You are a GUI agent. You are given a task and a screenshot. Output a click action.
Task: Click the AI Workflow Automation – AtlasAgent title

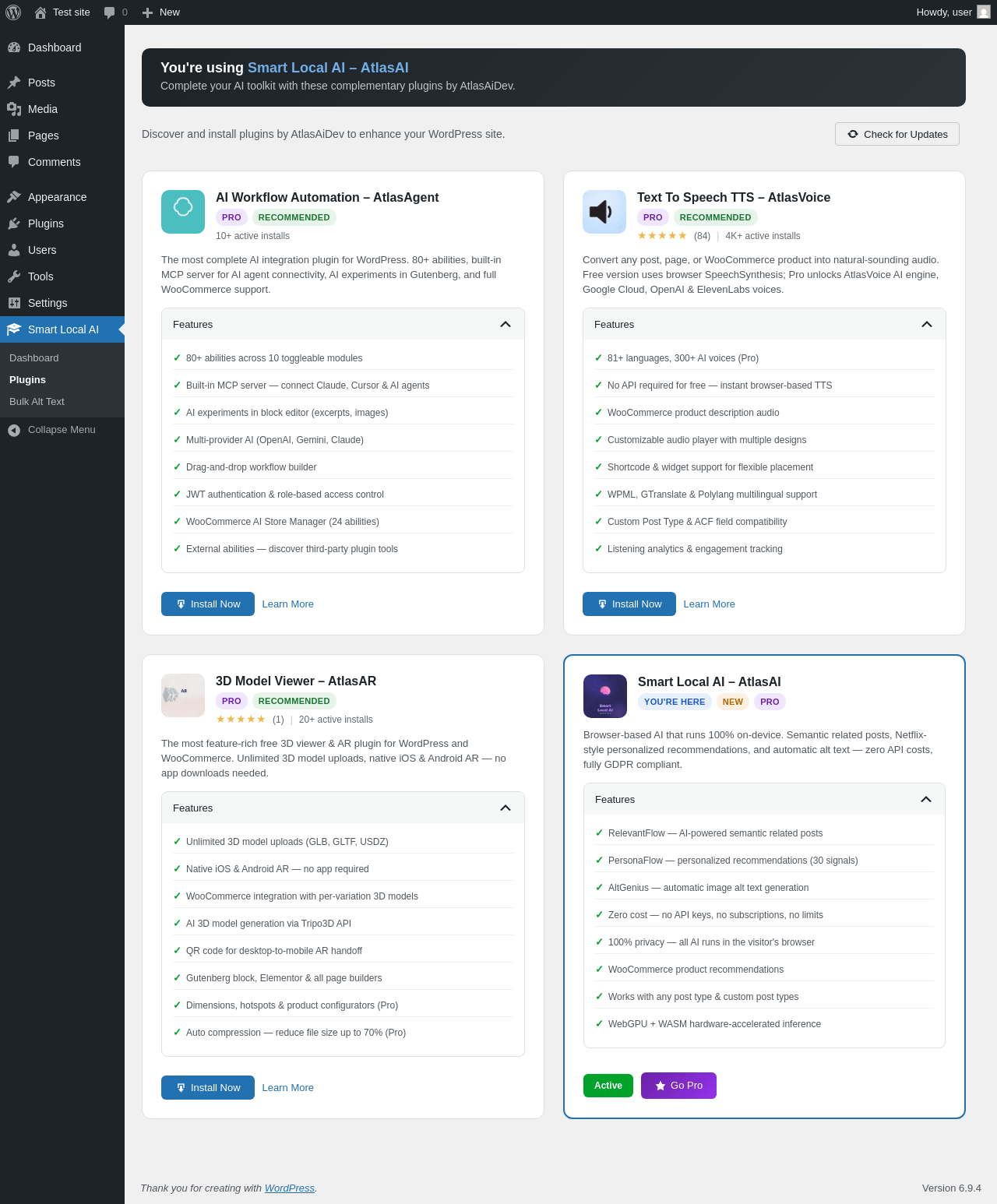click(327, 198)
